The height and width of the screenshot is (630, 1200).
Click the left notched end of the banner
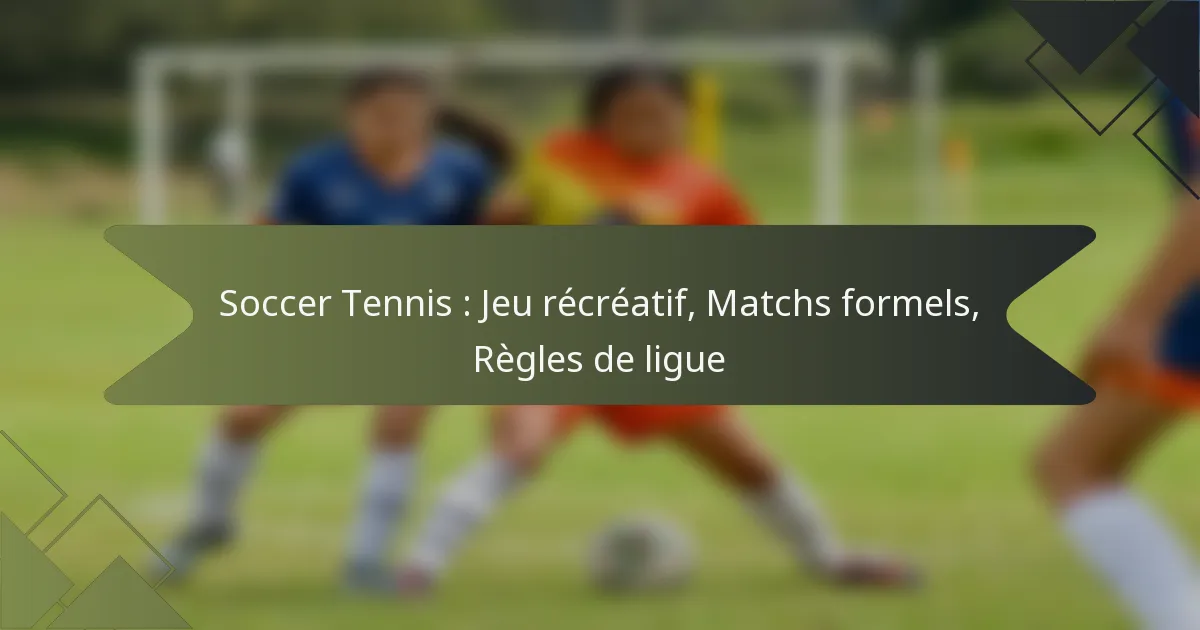click(148, 314)
